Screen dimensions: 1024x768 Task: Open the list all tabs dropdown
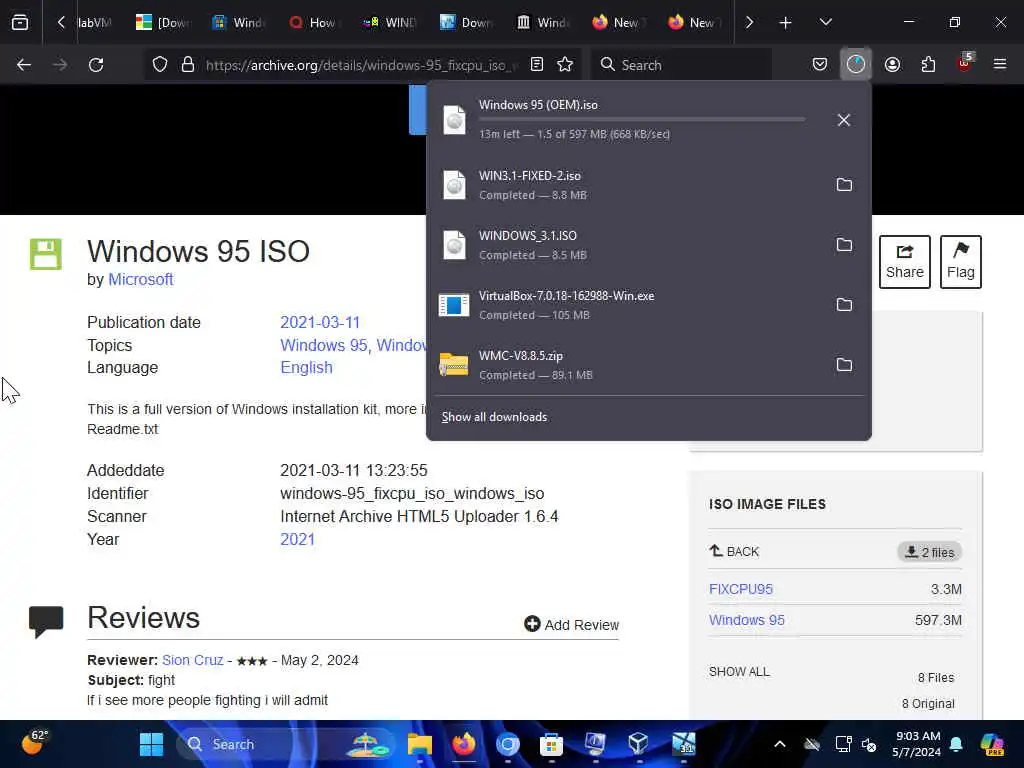click(x=825, y=22)
